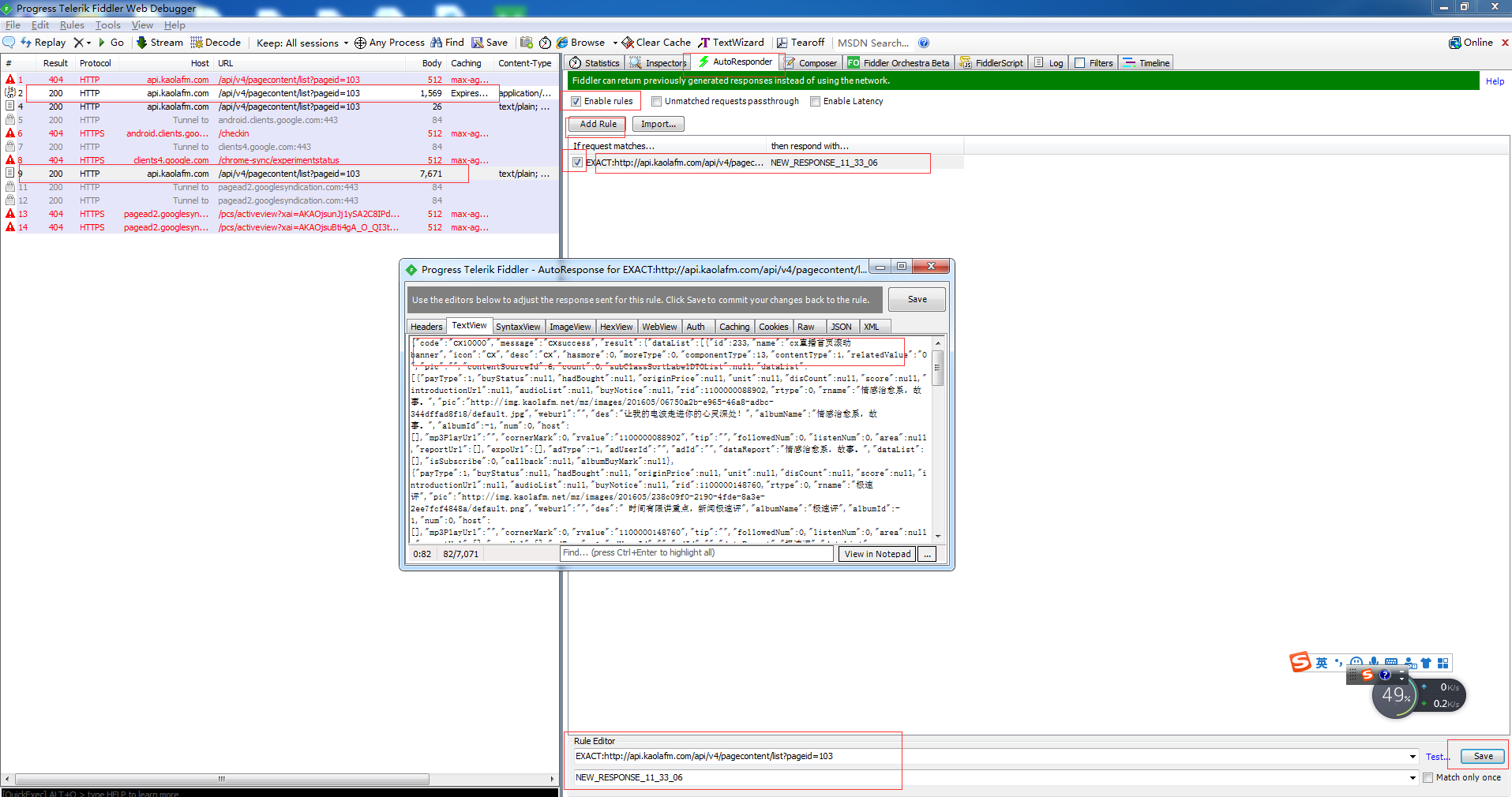Click the camera screenshot toolbar icon

tap(527, 43)
